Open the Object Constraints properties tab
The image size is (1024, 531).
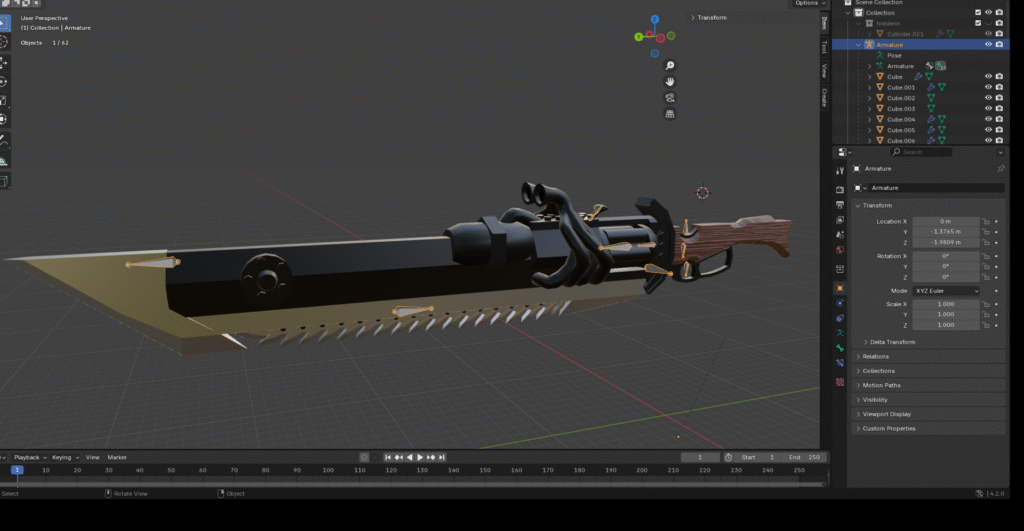pos(840,318)
